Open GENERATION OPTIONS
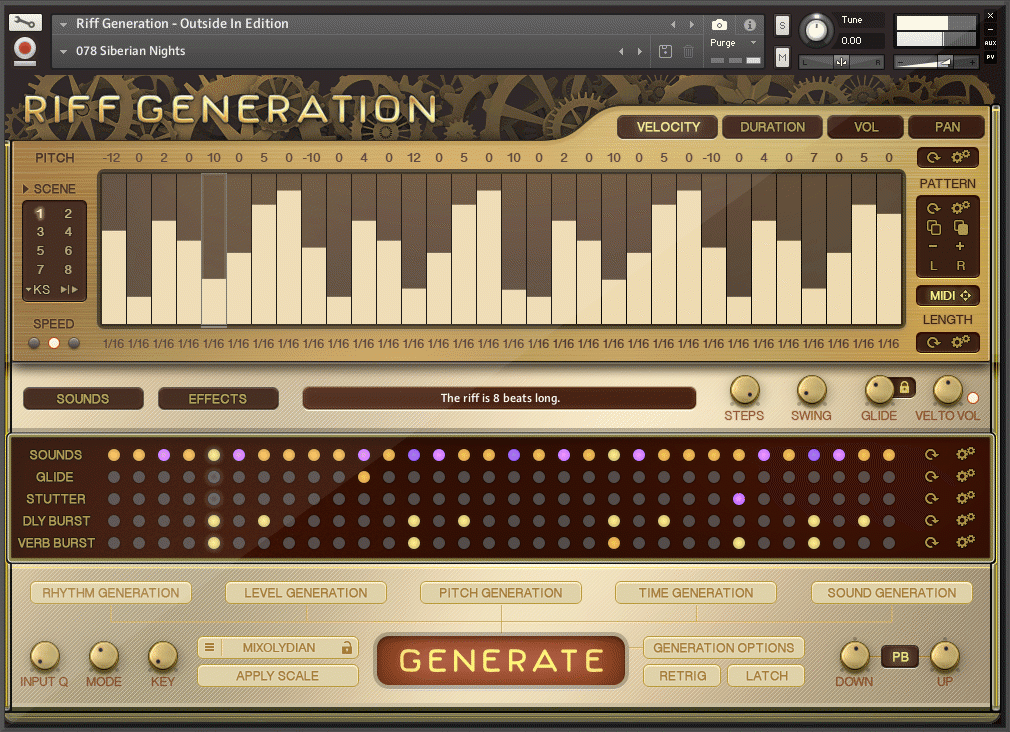This screenshot has height=732, width=1010. pyautogui.click(x=723, y=648)
